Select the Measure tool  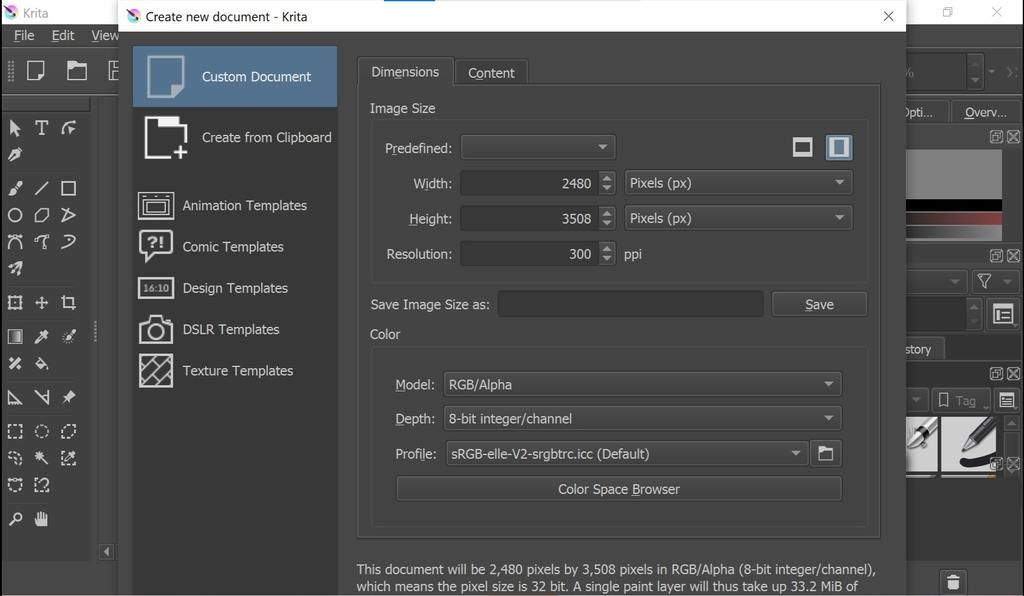(41, 397)
